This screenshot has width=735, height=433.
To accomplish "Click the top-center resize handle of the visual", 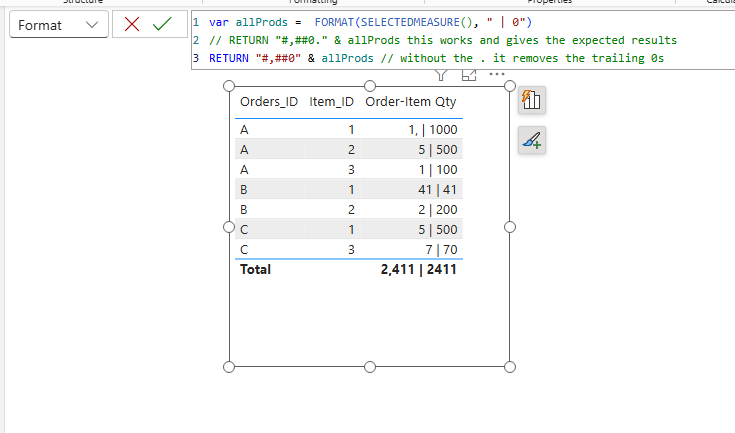I will pyautogui.click(x=370, y=86).
